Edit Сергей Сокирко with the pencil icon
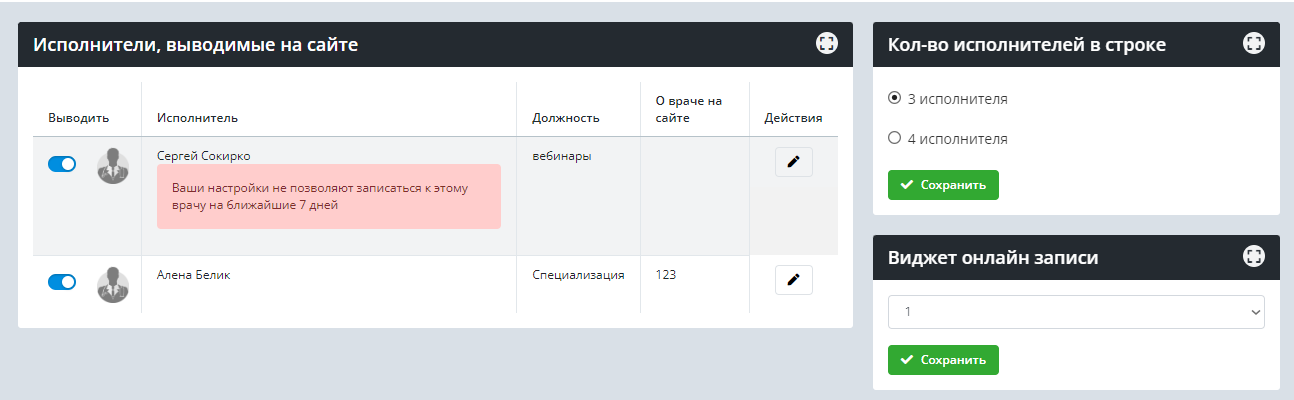This screenshot has width=1294, height=400. (x=793, y=162)
